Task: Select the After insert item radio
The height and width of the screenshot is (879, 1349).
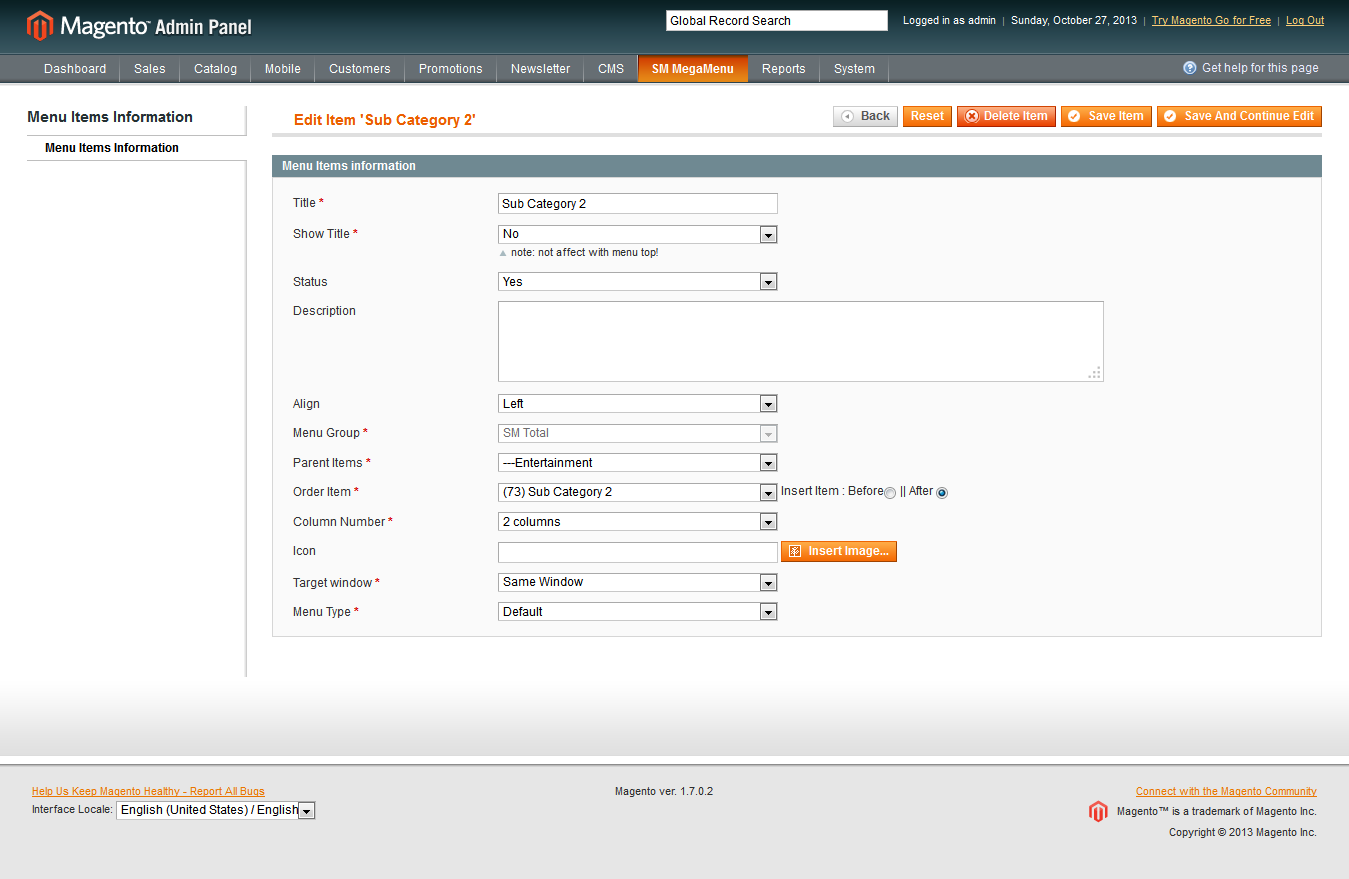Action: [x=941, y=493]
